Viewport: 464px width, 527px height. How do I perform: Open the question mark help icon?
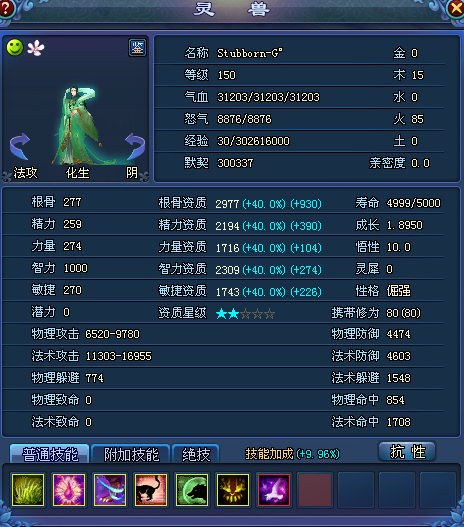point(6,8)
